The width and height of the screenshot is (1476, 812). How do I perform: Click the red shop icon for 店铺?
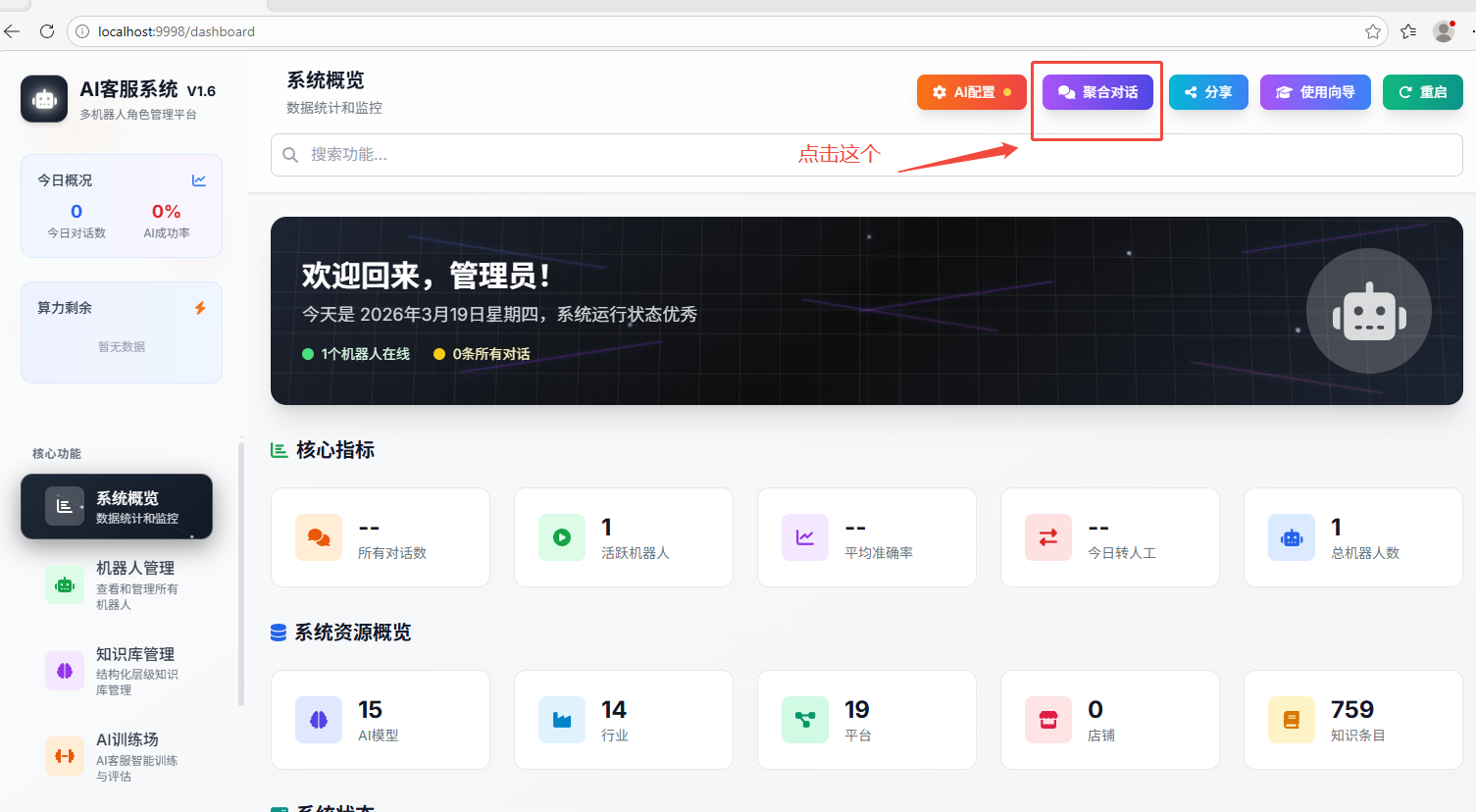pyautogui.click(x=1048, y=720)
